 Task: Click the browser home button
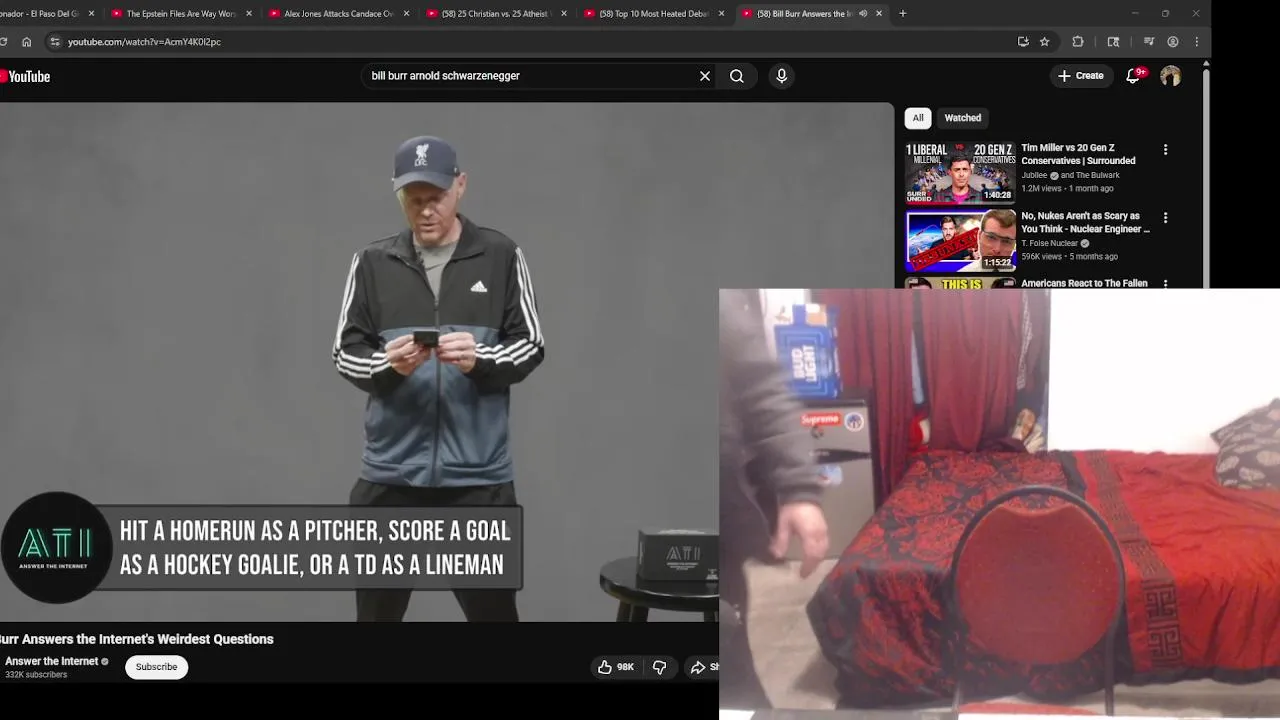(27, 42)
